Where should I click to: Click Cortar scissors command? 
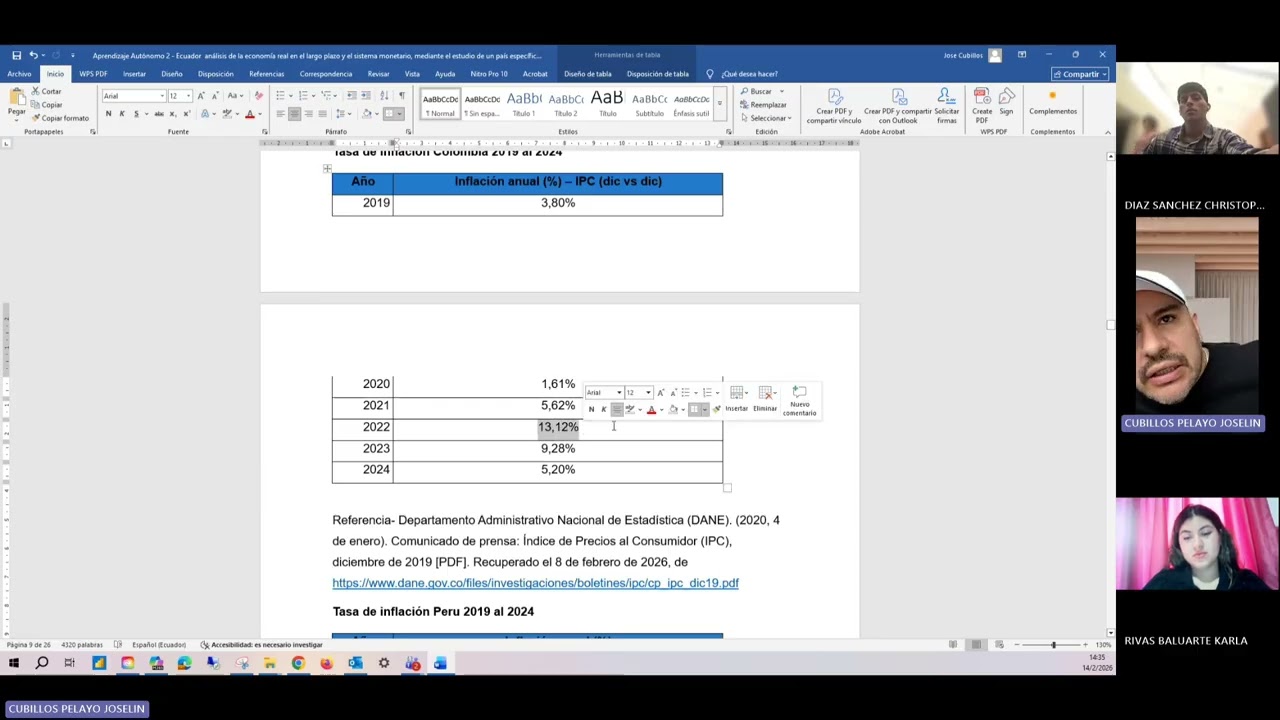(x=47, y=91)
